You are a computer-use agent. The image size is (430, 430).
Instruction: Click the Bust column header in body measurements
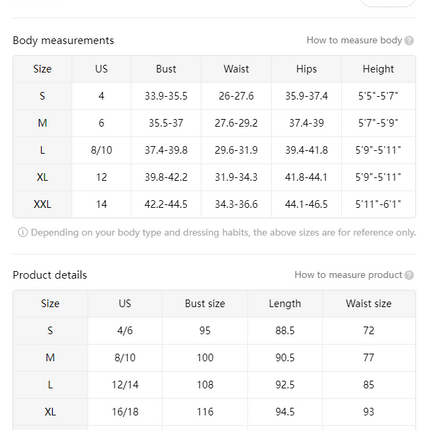166,69
